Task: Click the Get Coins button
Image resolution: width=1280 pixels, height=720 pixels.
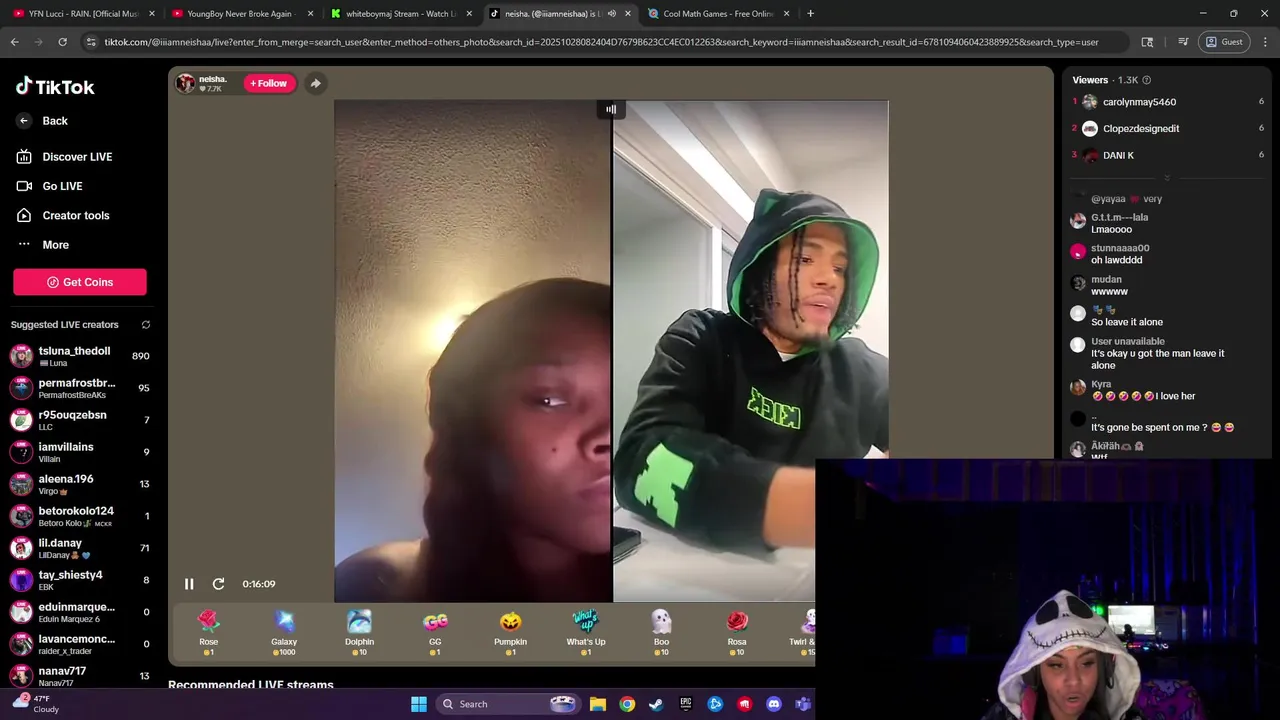Action: [80, 282]
